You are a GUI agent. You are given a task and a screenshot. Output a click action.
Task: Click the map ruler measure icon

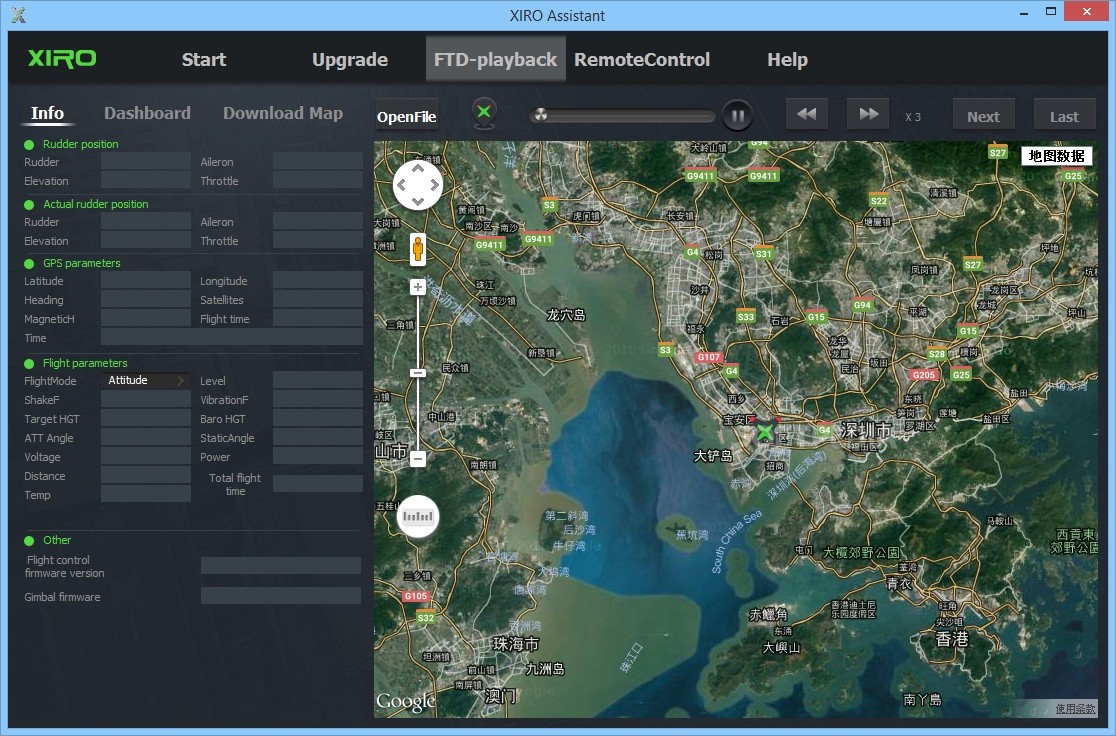pyautogui.click(x=418, y=516)
